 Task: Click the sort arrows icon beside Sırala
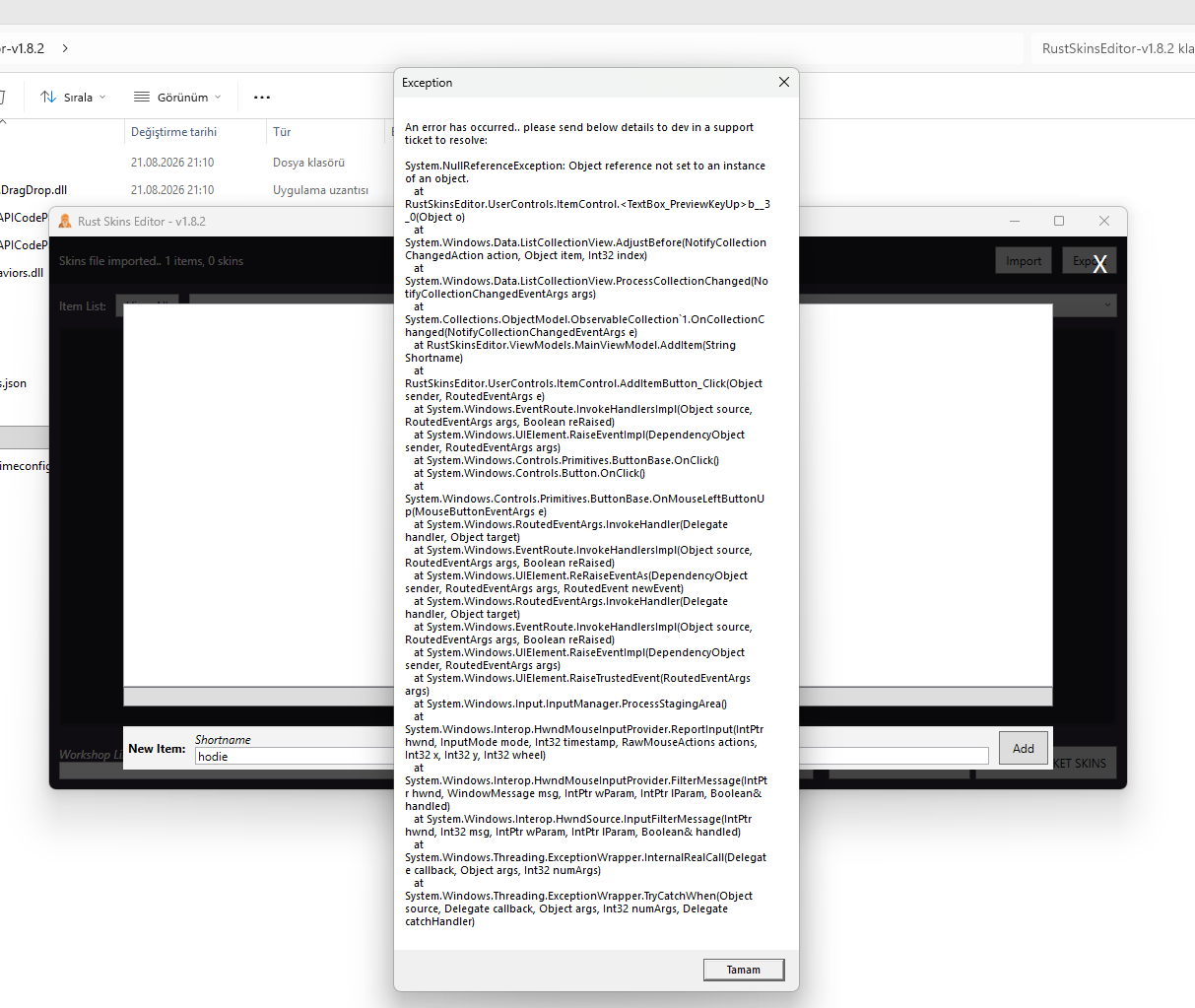tap(47, 97)
